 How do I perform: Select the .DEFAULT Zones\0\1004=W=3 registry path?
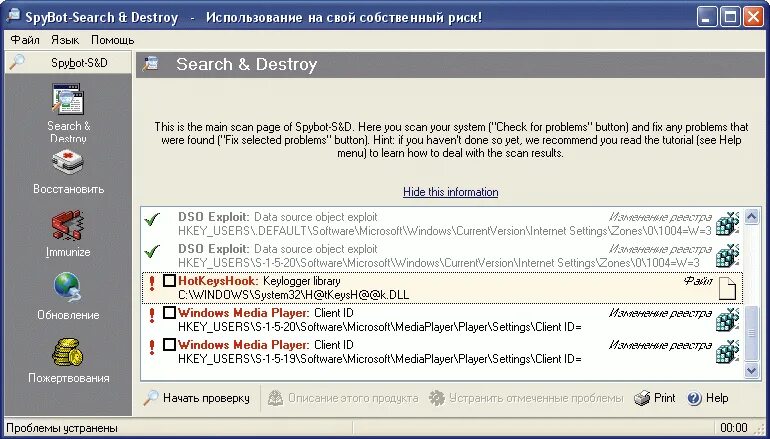[444, 231]
